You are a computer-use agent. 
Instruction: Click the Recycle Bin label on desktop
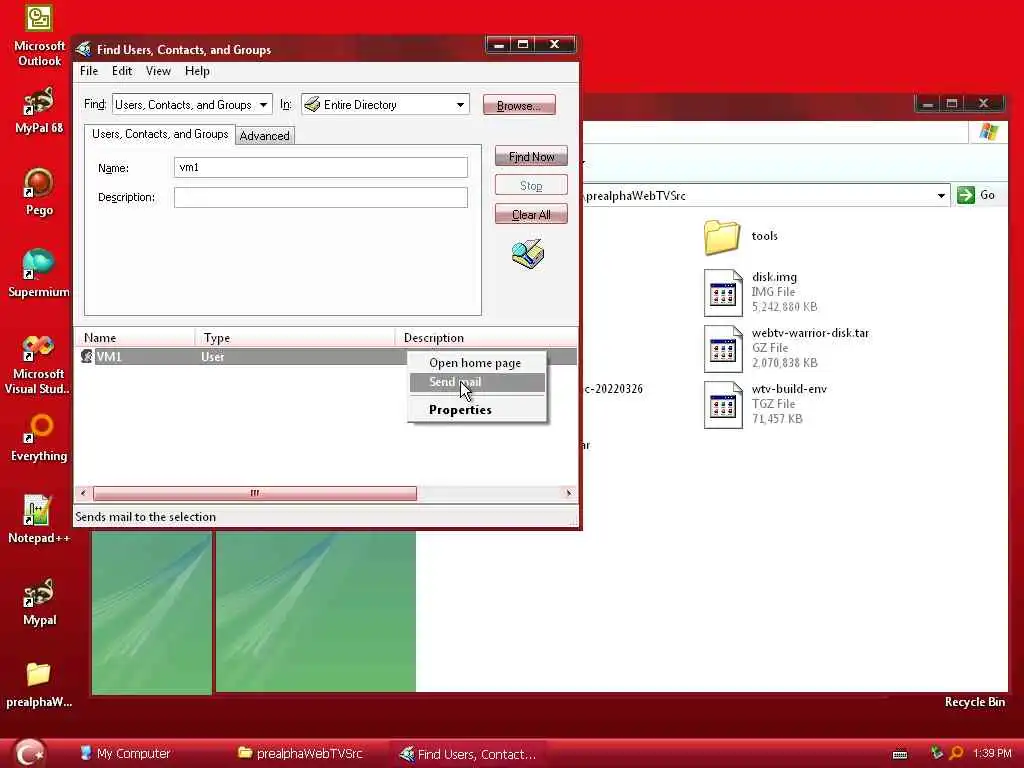[x=974, y=702]
